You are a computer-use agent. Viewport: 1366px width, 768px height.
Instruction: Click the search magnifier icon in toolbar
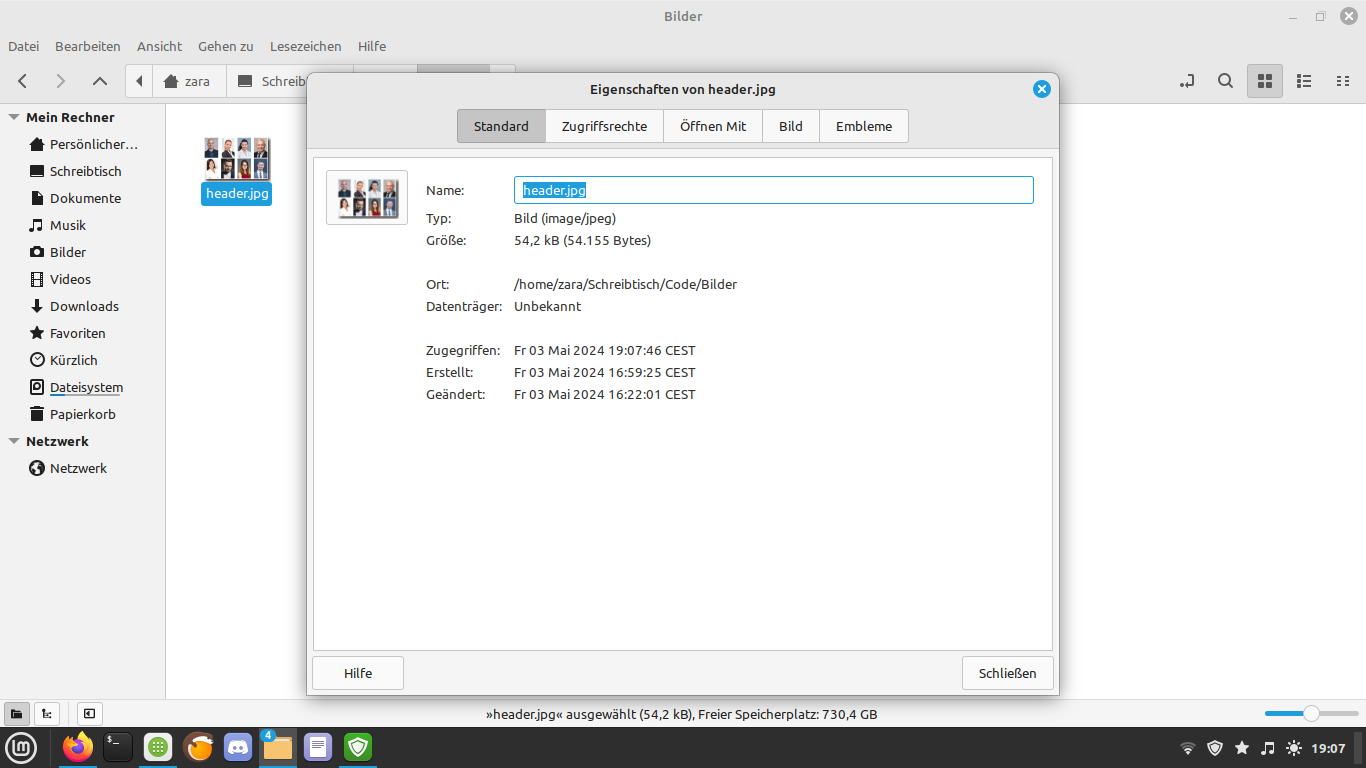tap(1225, 81)
